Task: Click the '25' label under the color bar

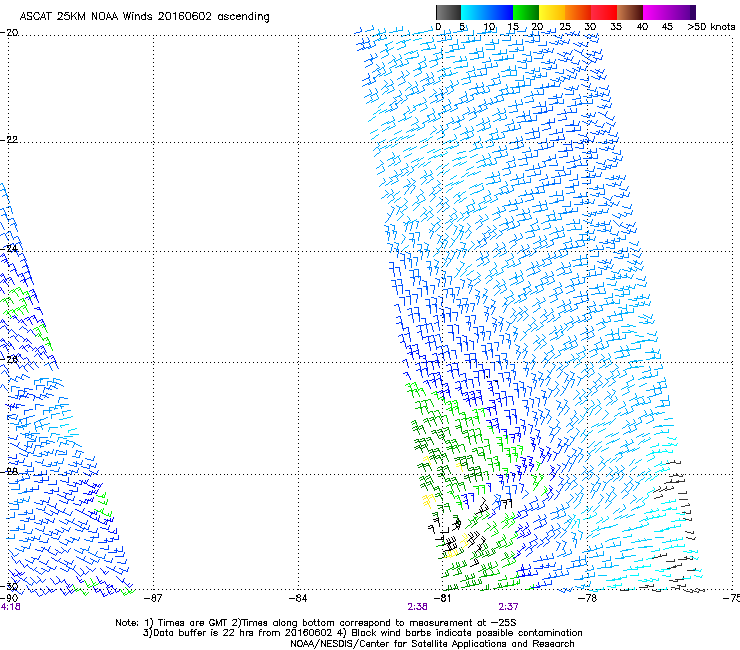Action: coord(564,27)
